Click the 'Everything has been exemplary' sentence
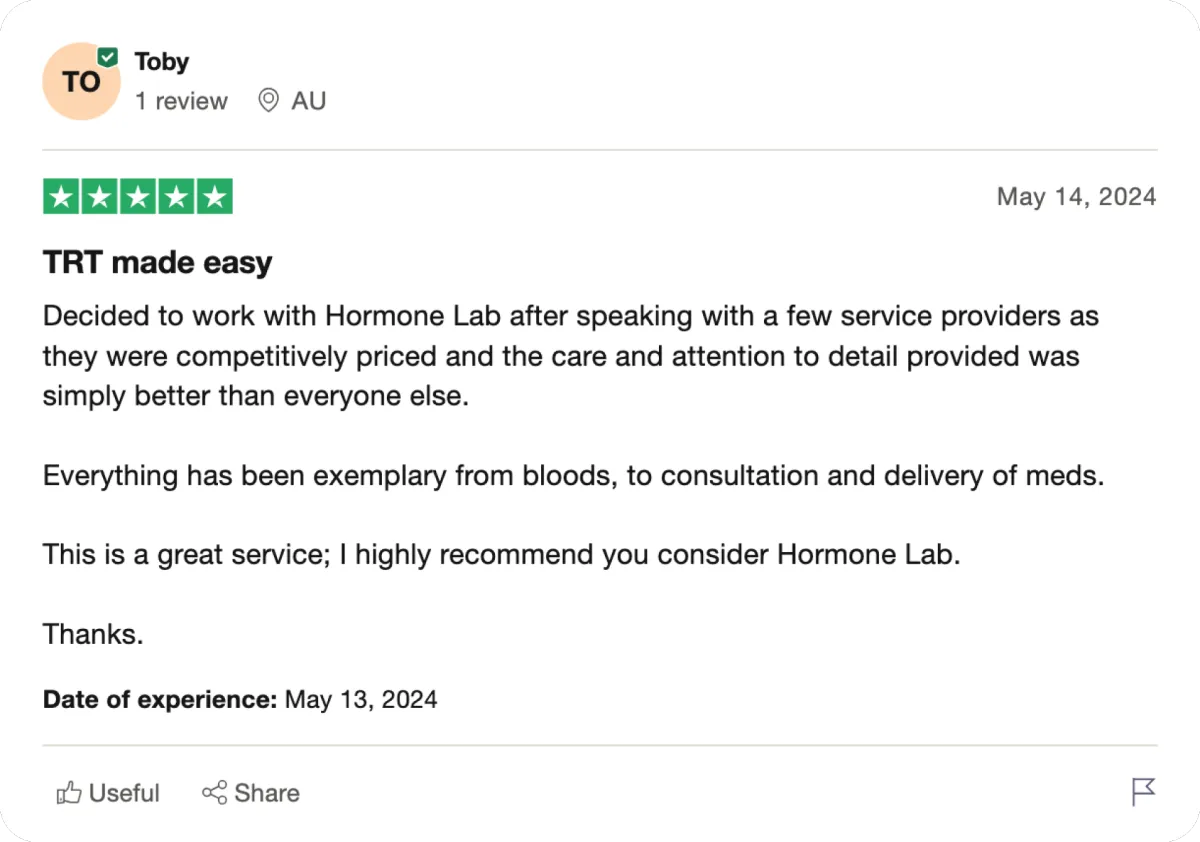The height and width of the screenshot is (842, 1200). (573, 476)
